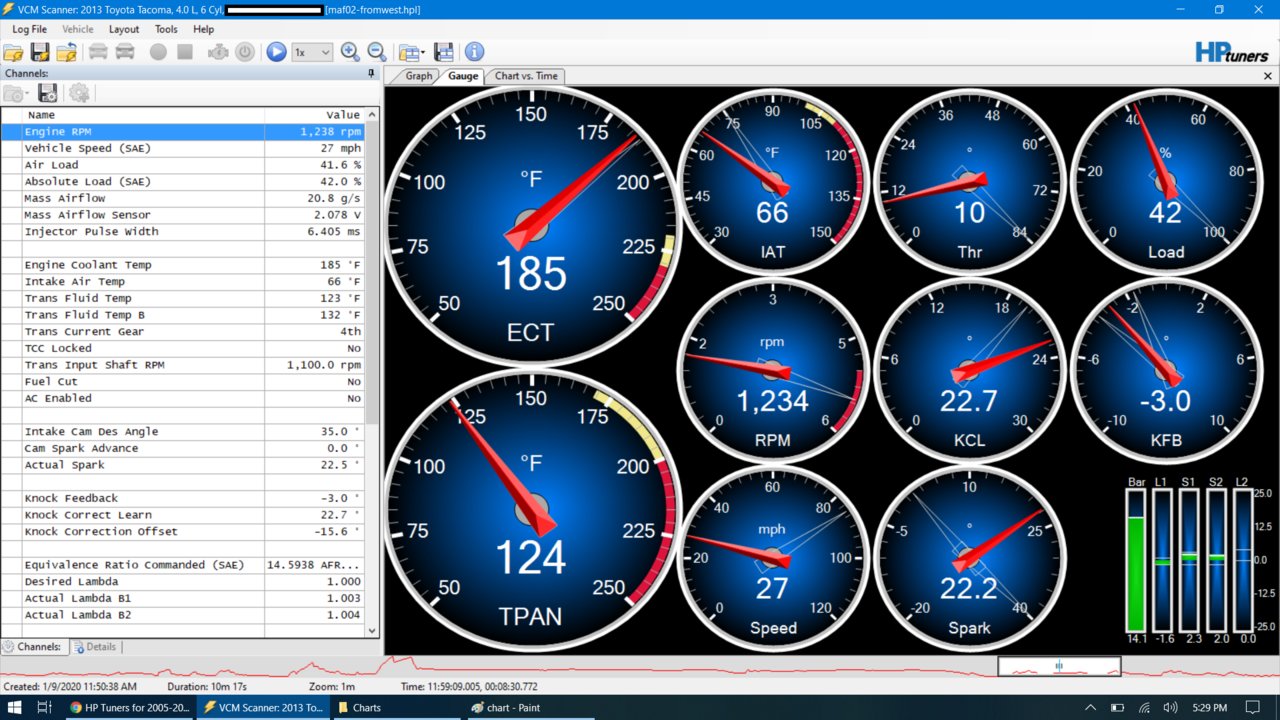The image size is (1280, 720).
Task: Open the Log File menu
Action: click(x=29, y=29)
